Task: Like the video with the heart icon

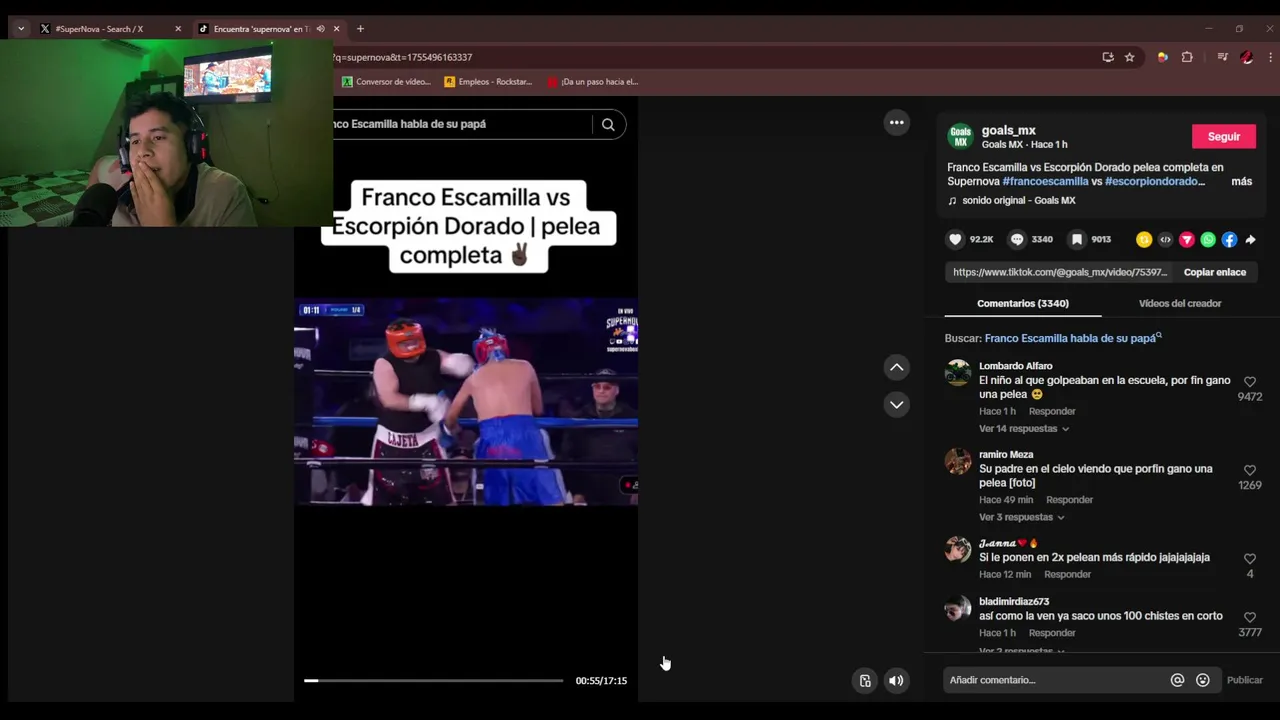Action: tap(955, 239)
